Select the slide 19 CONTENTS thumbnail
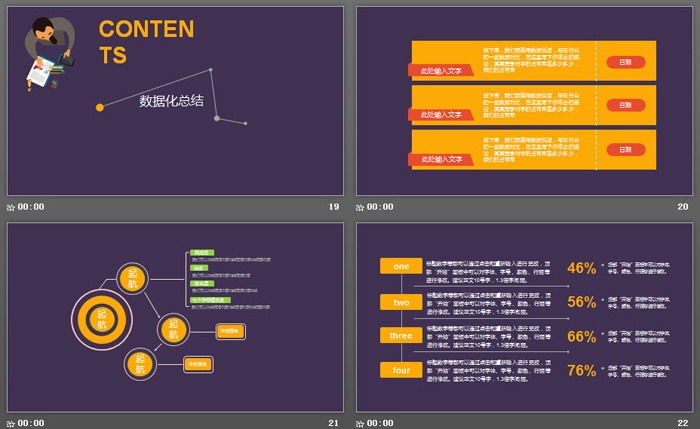Viewport: 700px width, 429px height. pos(175,100)
